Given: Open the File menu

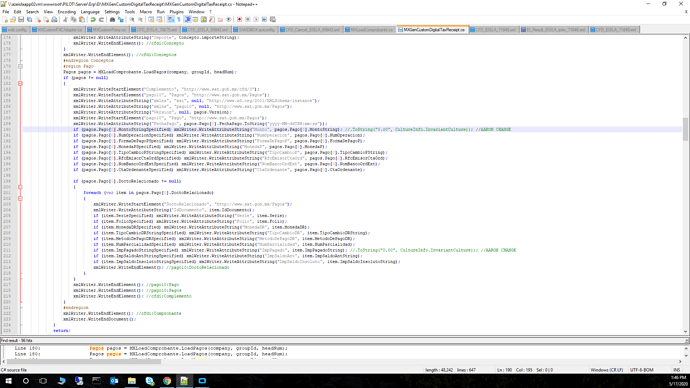Looking at the screenshot, I should (6, 12).
